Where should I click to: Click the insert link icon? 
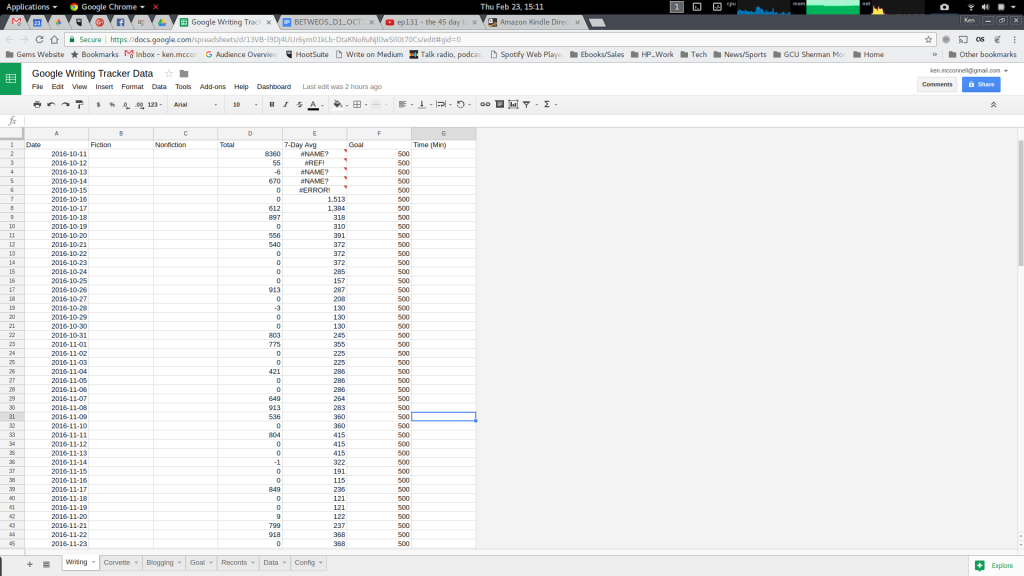point(486,104)
